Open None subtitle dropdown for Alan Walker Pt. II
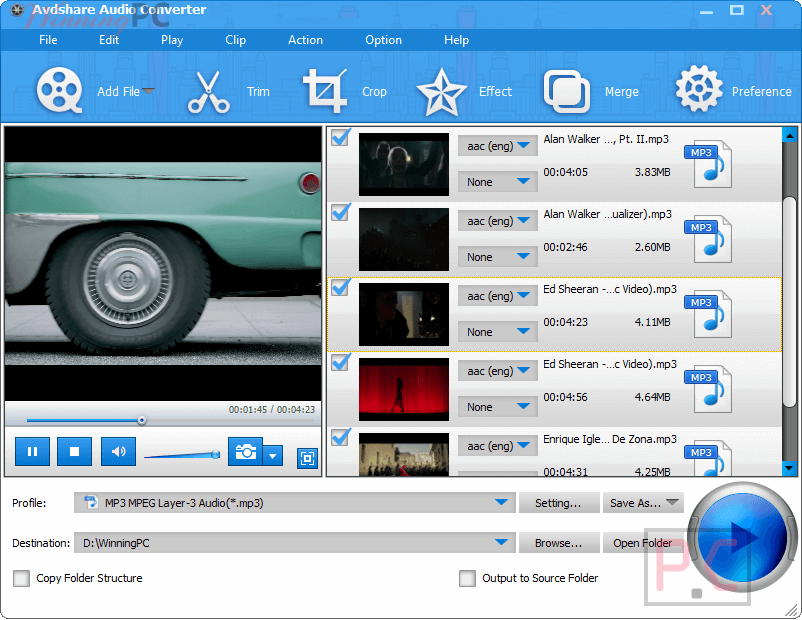Image resolution: width=802 pixels, height=620 pixels. click(x=498, y=182)
